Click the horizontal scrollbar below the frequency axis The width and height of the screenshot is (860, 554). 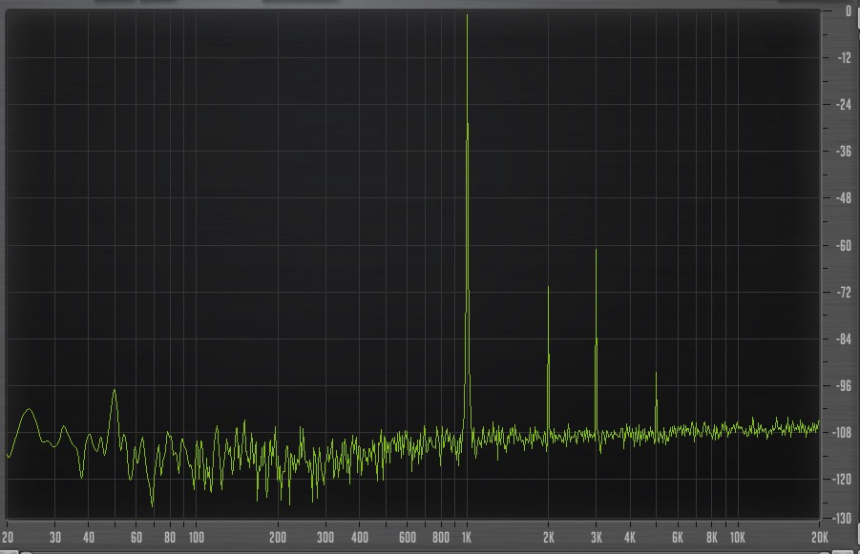pyautogui.click(x=430, y=550)
